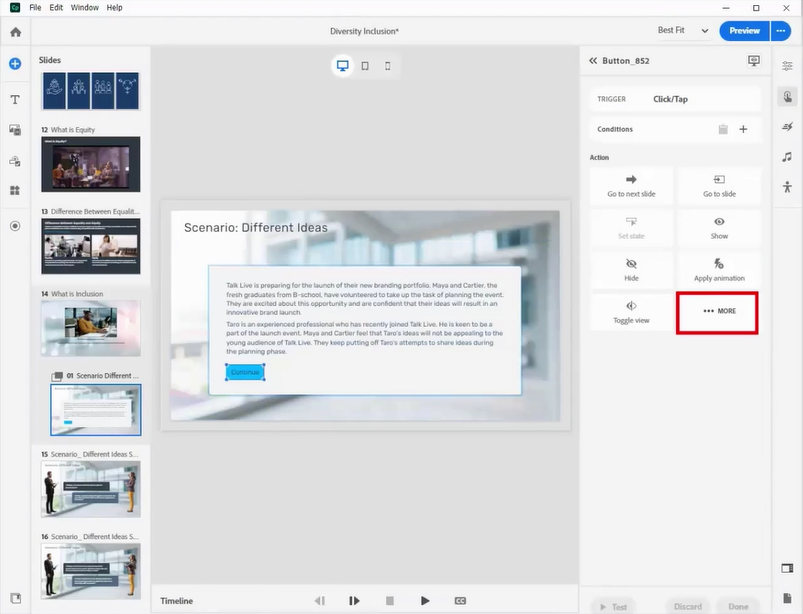The image size is (803, 614).
Task: Click the Diversity Inclusion project title
Action: point(364,31)
